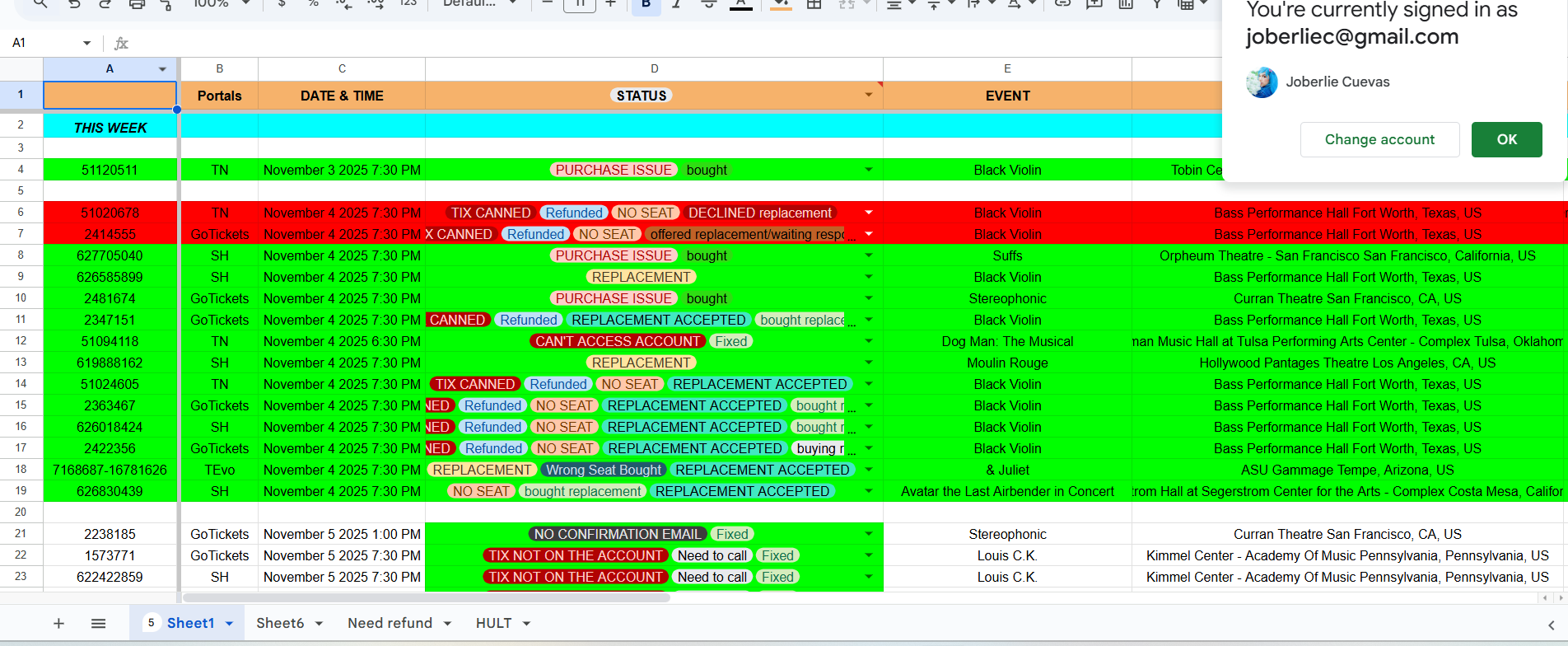Expand the name box dropdown arrow
This screenshot has height=646, width=1568.
click(86, 43)
